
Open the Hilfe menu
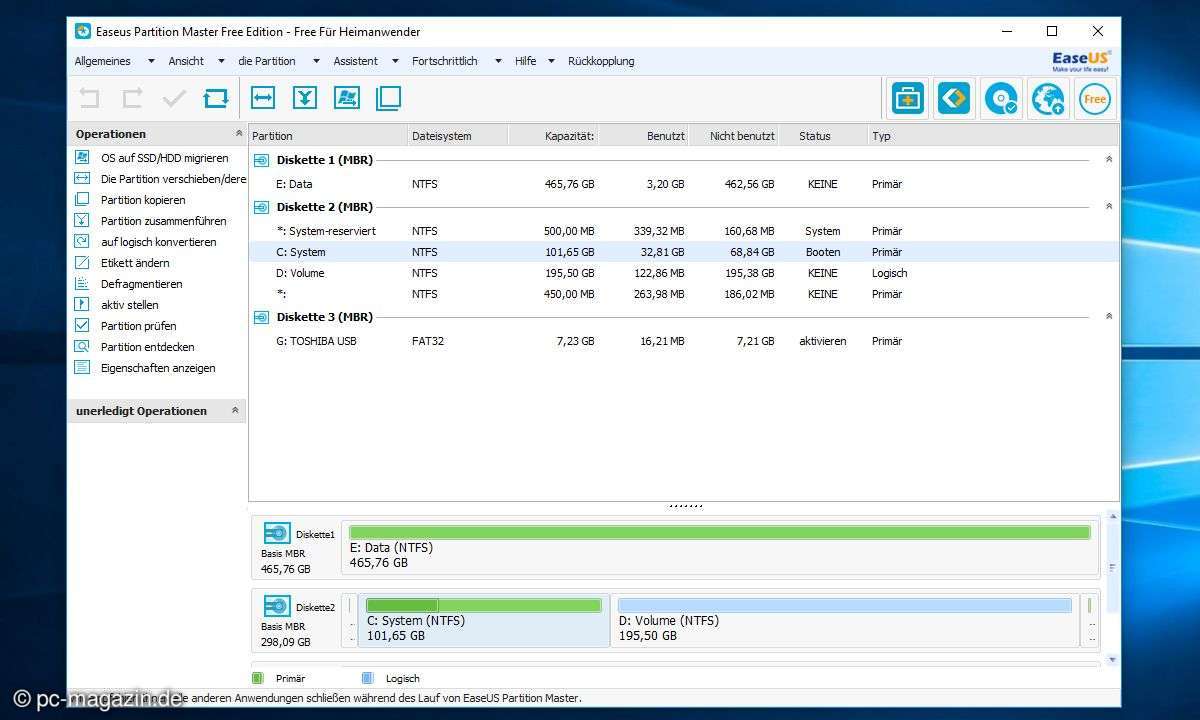(526, 61)
